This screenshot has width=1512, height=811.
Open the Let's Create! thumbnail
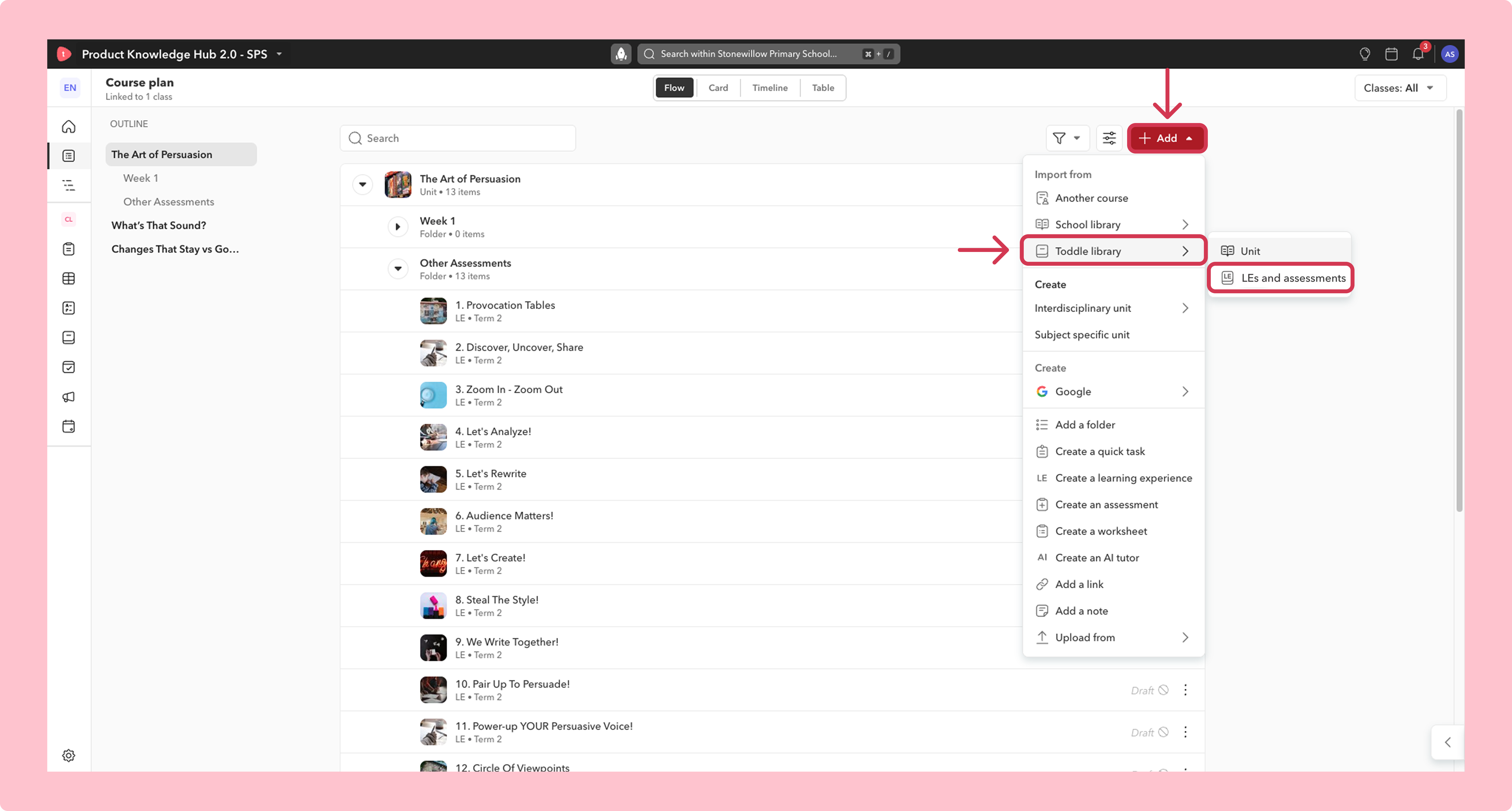[433, 564]
